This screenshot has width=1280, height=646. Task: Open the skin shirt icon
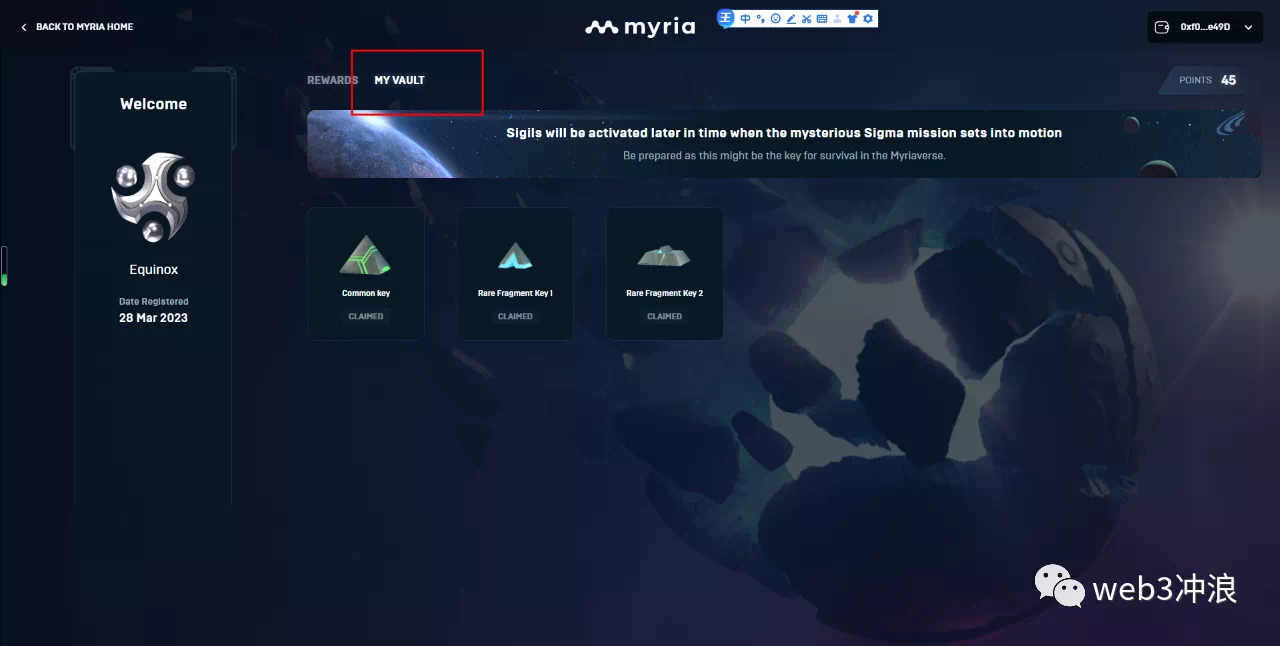click(852, 18)
